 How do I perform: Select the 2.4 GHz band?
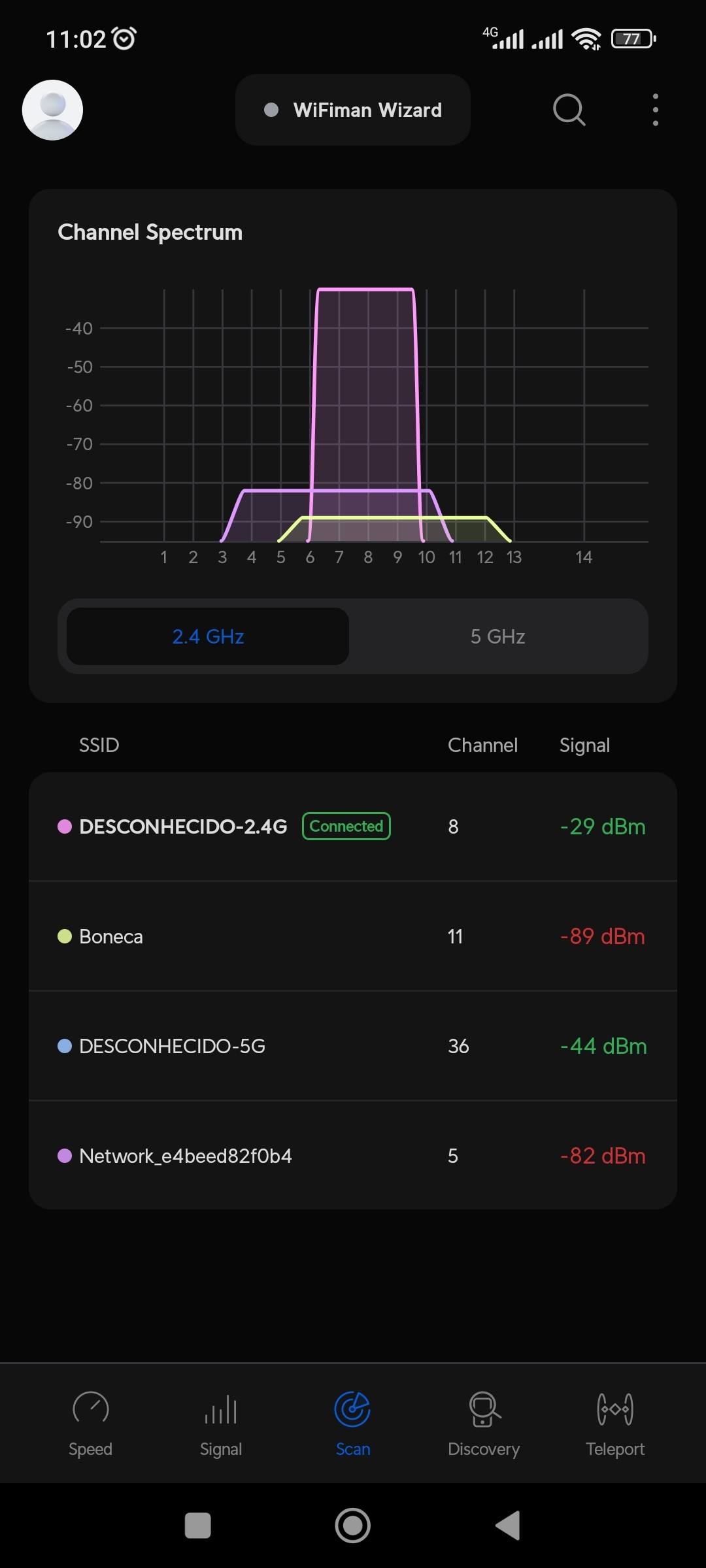[208, 636]
